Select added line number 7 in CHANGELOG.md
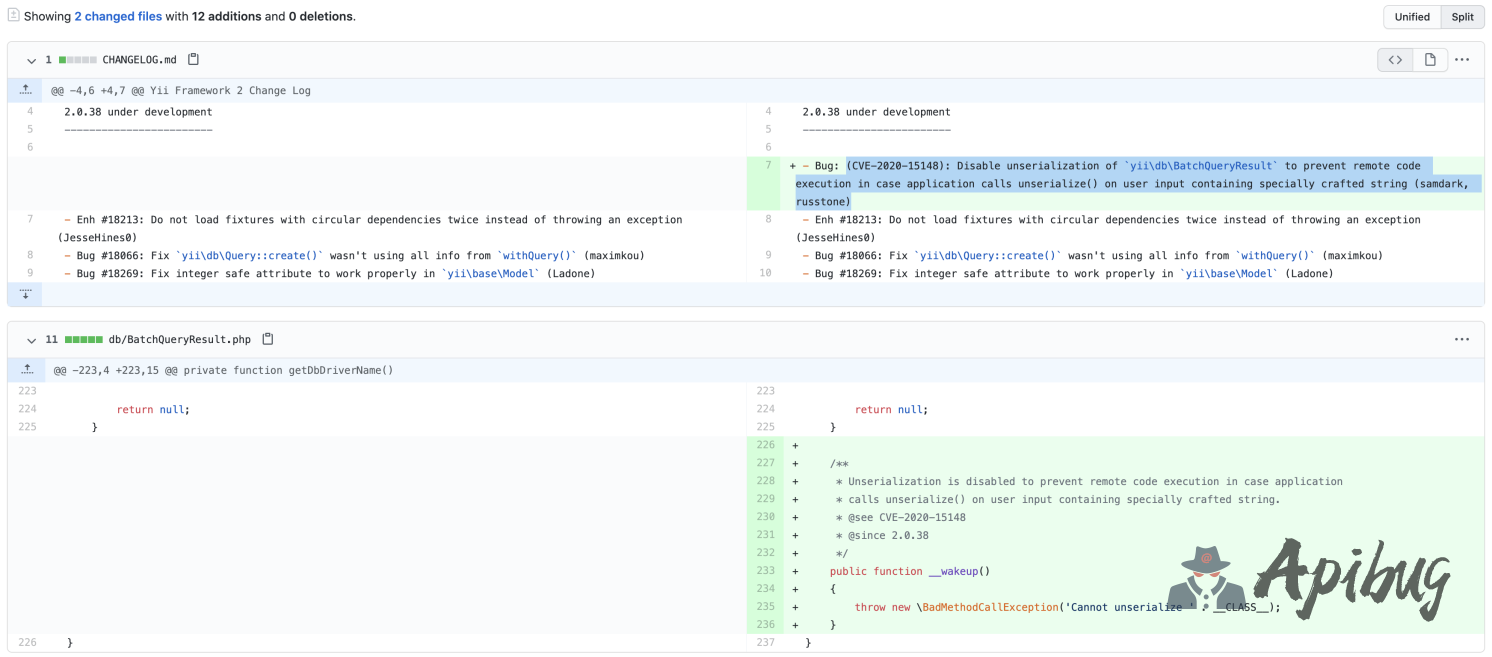1492x657 pixels. 767,166
